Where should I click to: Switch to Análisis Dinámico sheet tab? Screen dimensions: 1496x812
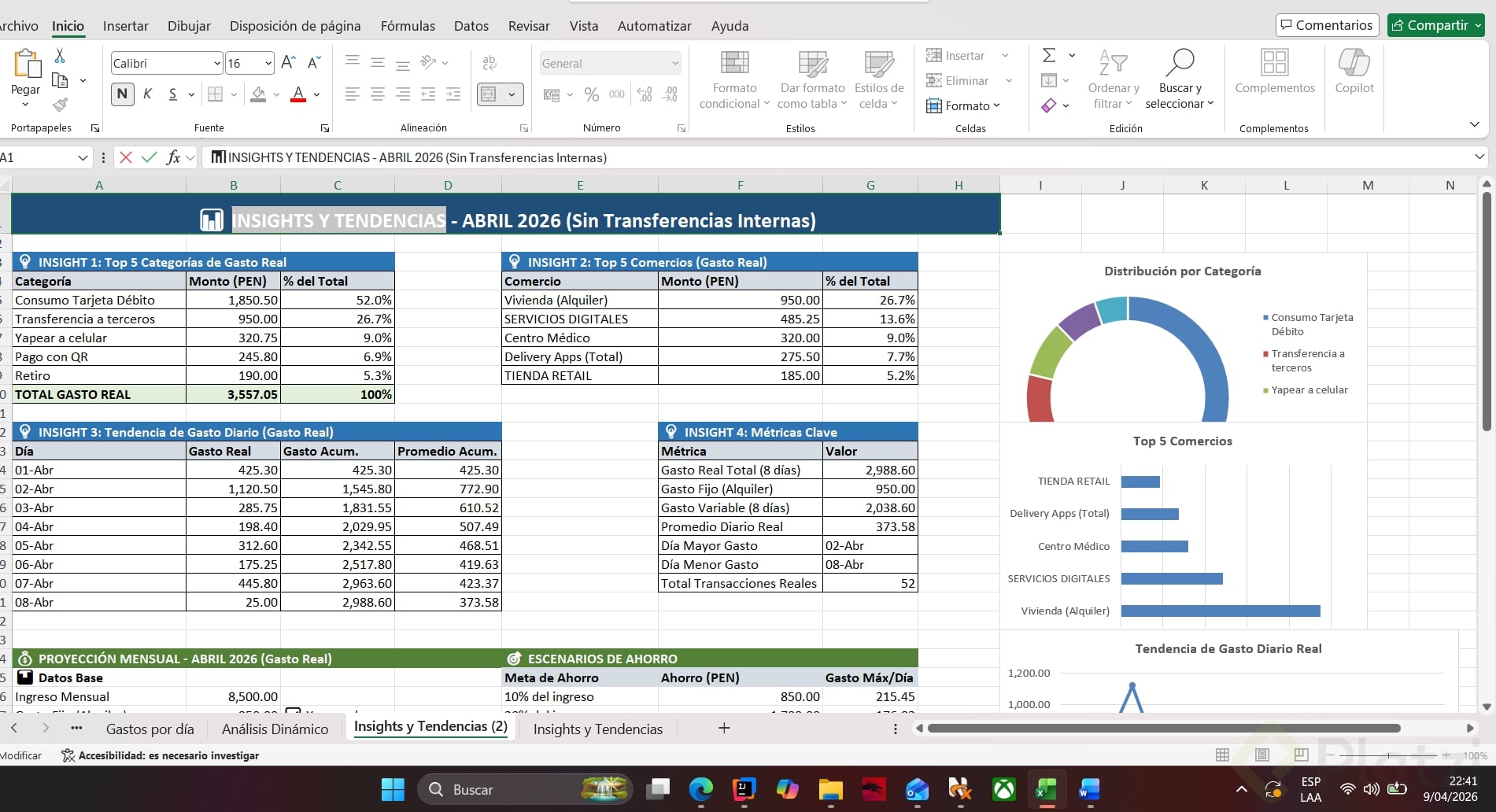(275, 729)
